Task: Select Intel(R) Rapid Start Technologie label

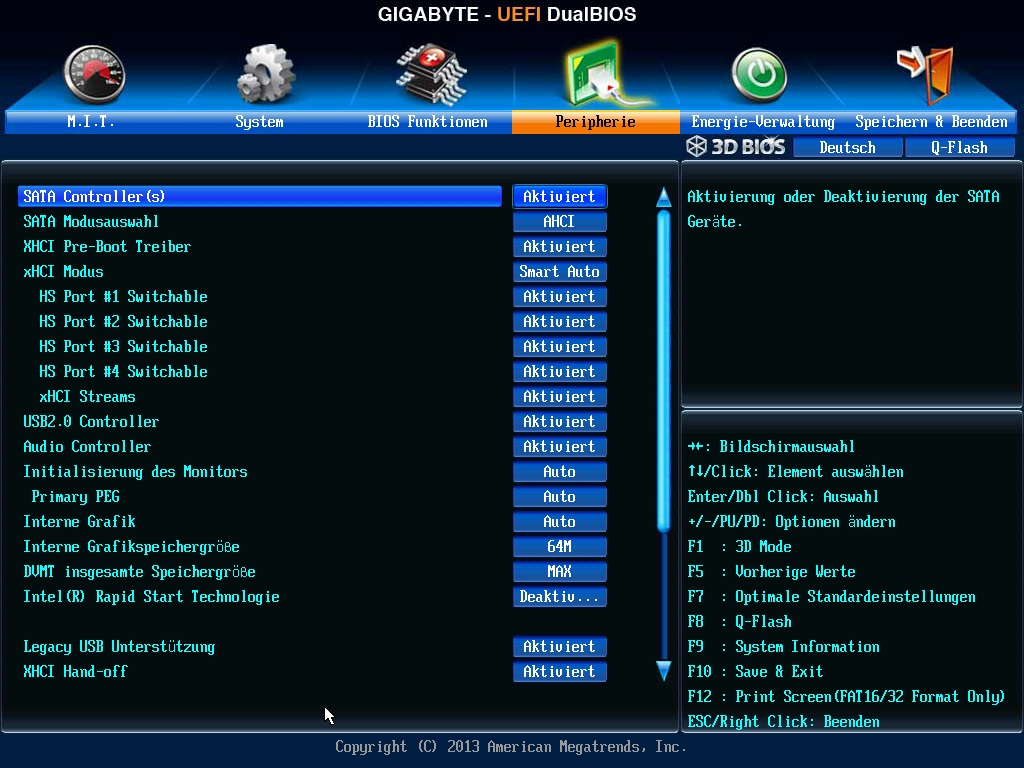Action: [152, 597]
